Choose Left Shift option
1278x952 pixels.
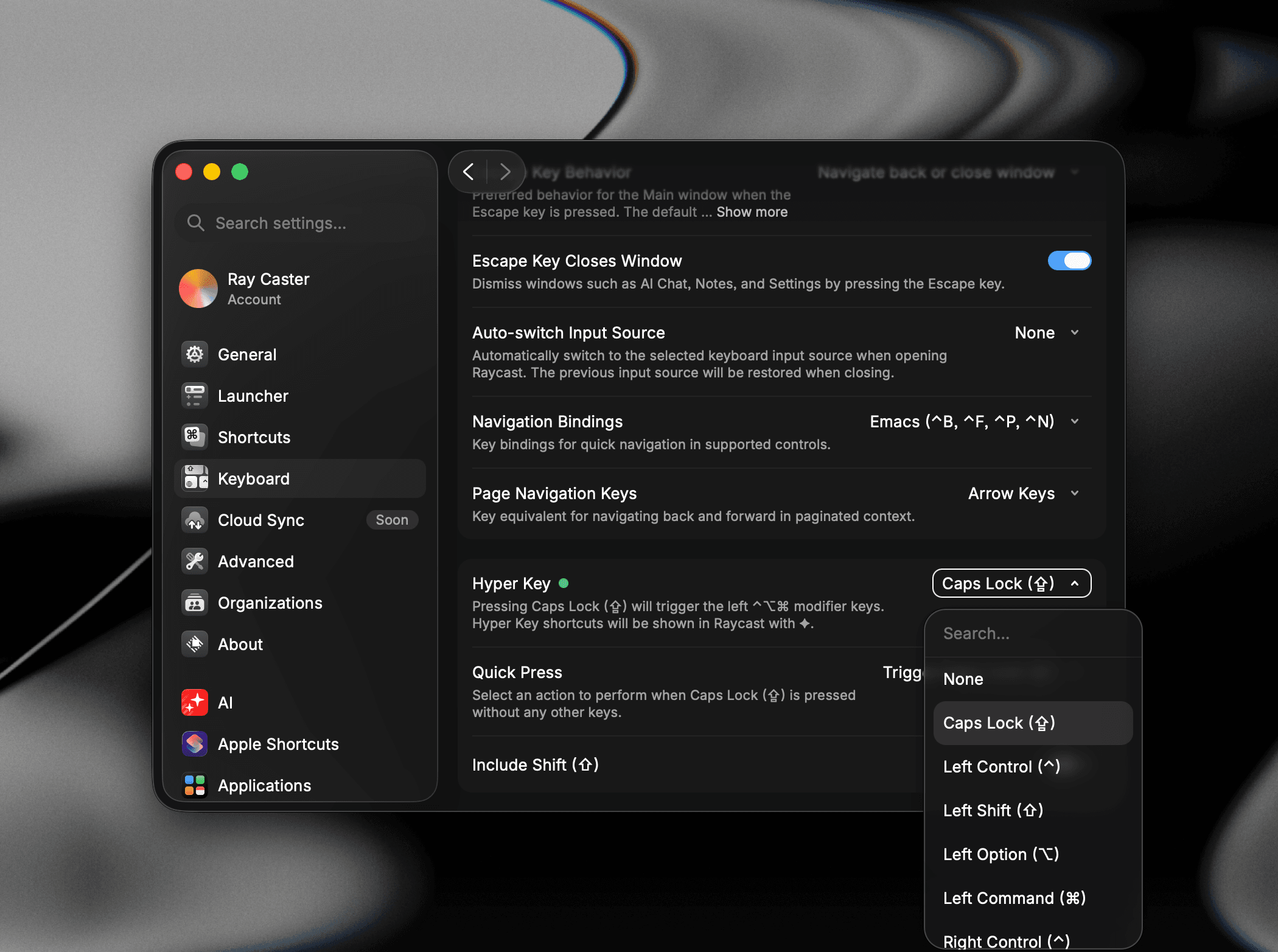coord(1033,810)
